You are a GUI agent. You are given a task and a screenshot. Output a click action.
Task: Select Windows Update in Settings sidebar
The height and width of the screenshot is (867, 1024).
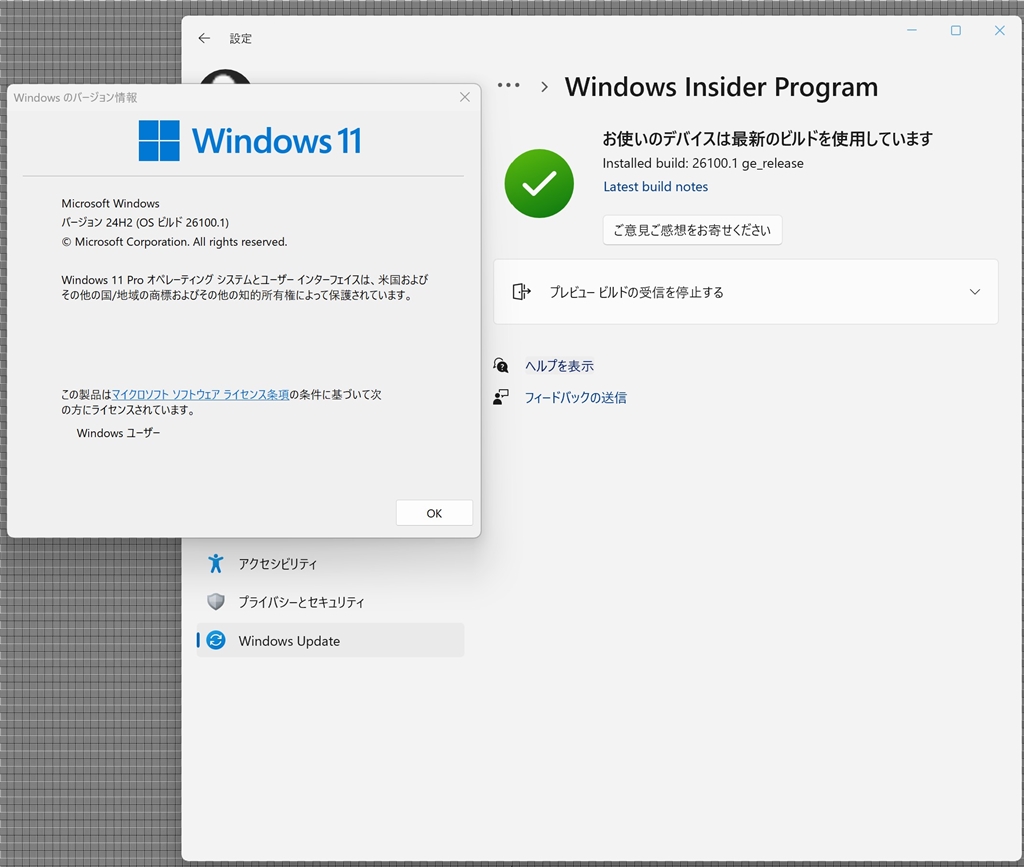(330, 640)
